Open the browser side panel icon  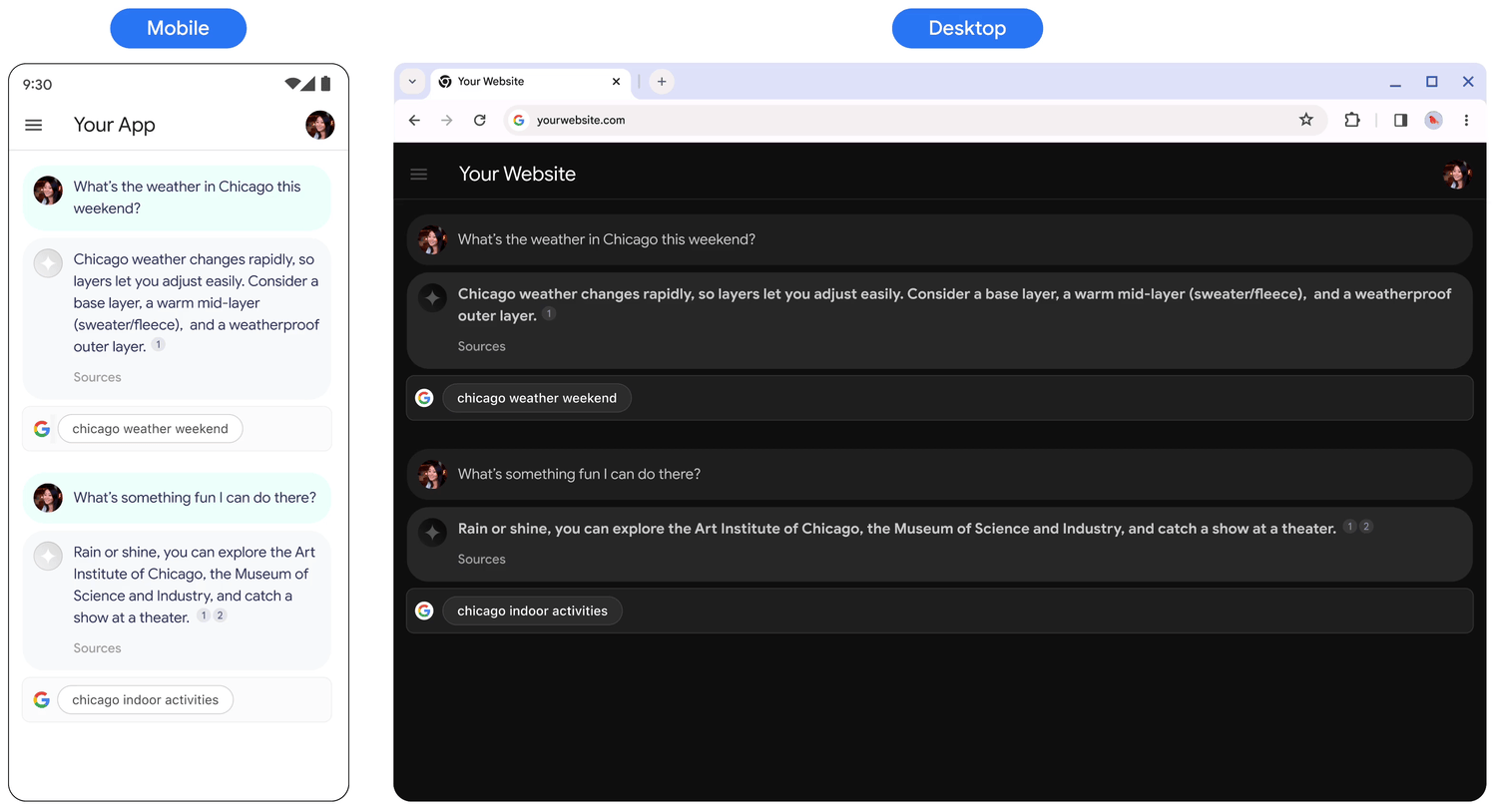click(1400, 120)
